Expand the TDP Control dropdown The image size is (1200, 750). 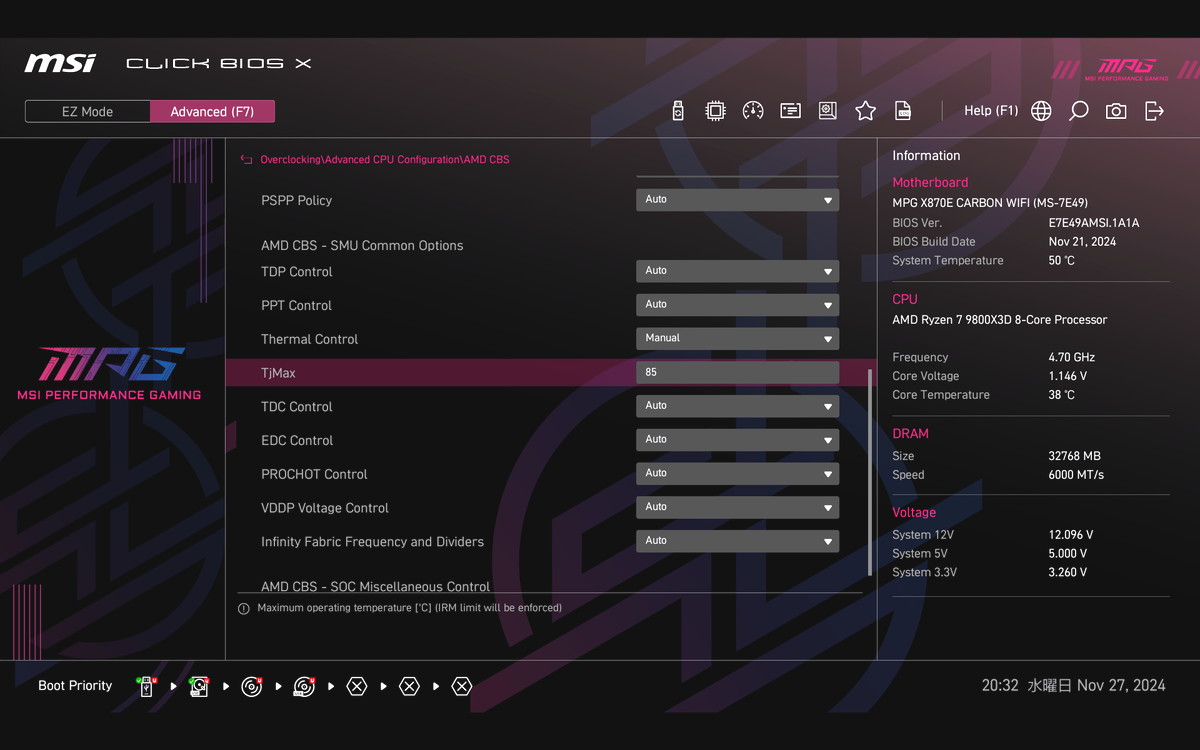(737, 271)
